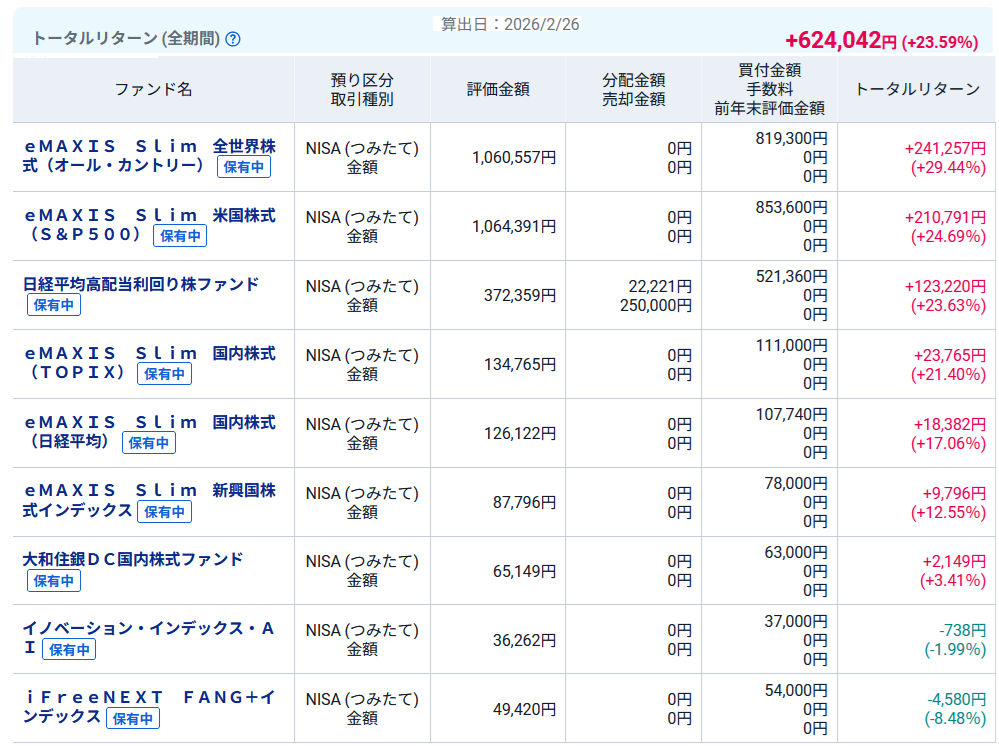
Task: Click the +210,791円 total return value
Action: coord(945,217)
